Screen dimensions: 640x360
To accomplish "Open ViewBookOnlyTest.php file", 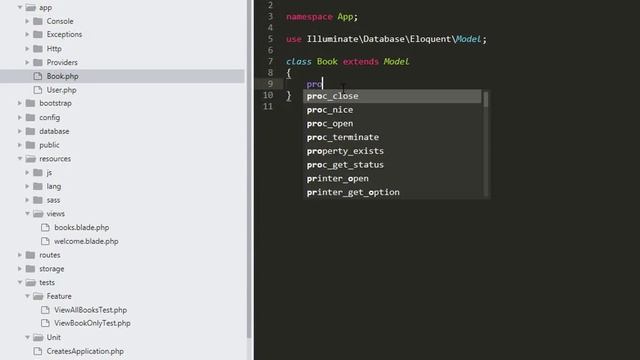I will point(92,323).
